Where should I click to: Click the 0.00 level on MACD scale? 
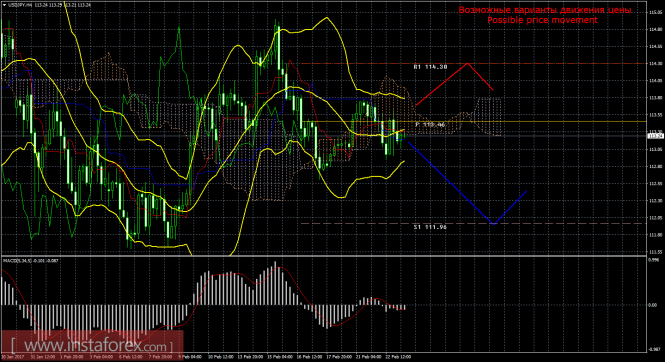tap(653, 305)
